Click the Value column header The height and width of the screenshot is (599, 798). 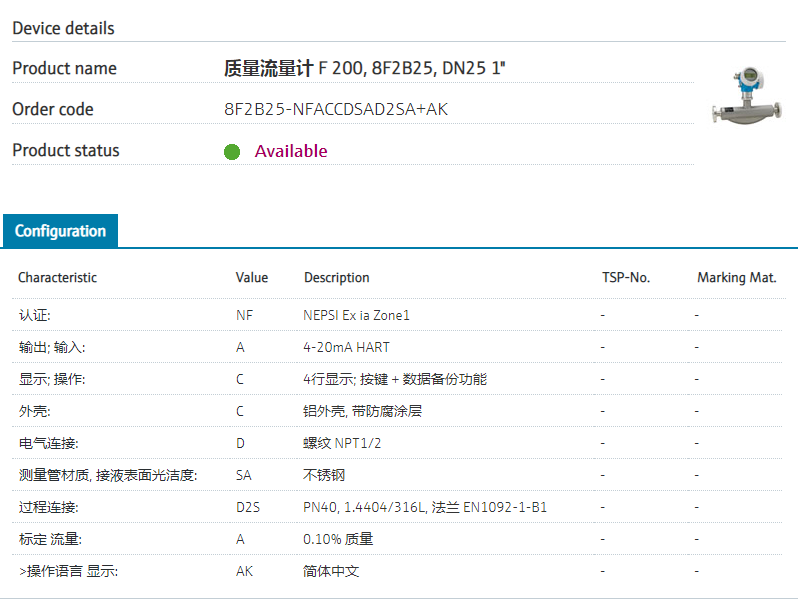click(252, 277)
